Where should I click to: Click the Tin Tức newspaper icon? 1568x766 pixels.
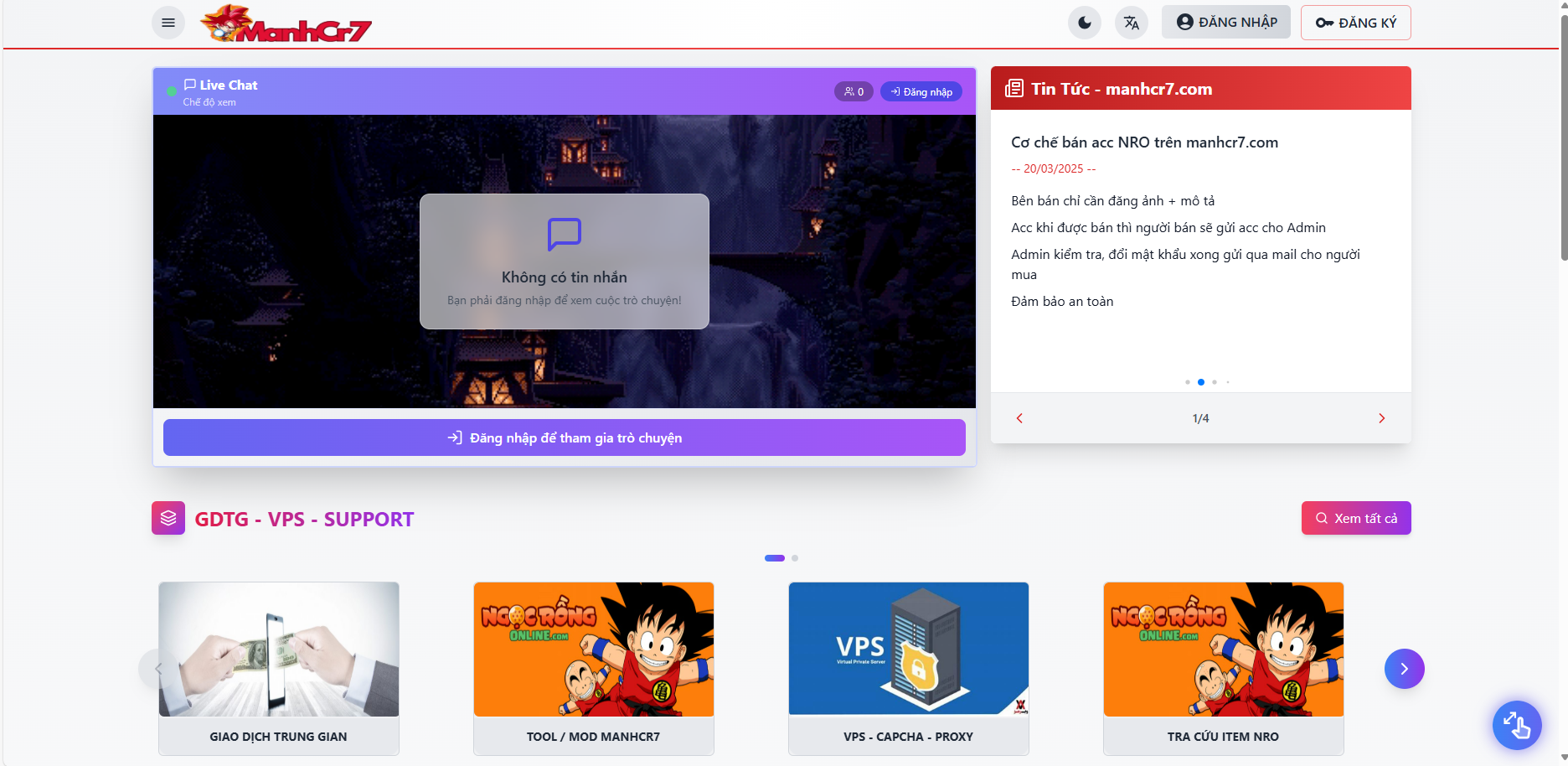click(x=1014, y=89)
